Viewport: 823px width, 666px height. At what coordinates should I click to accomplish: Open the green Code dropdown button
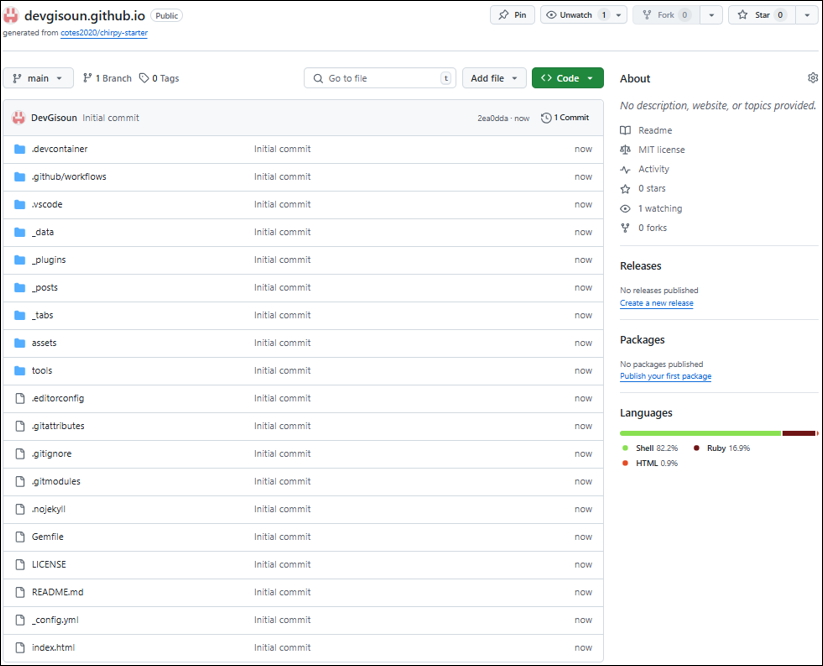pyautogui.click(x=567, y=78)
